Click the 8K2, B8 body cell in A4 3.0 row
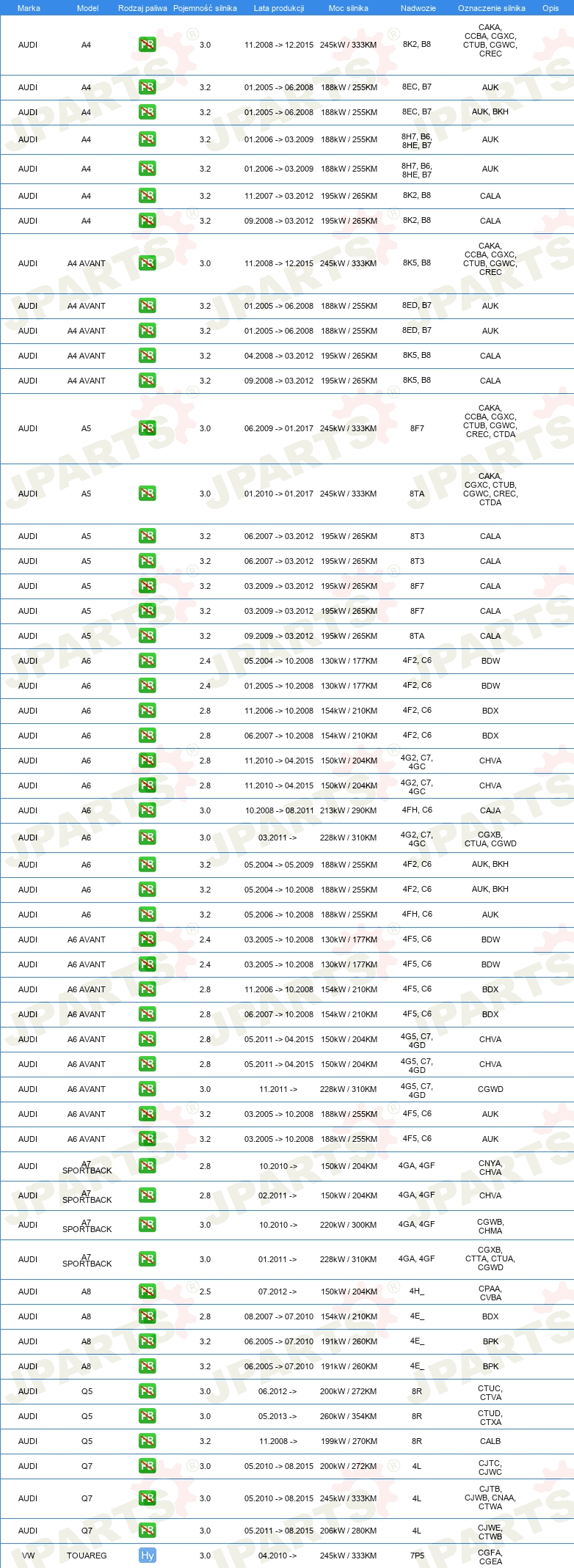 417,44
